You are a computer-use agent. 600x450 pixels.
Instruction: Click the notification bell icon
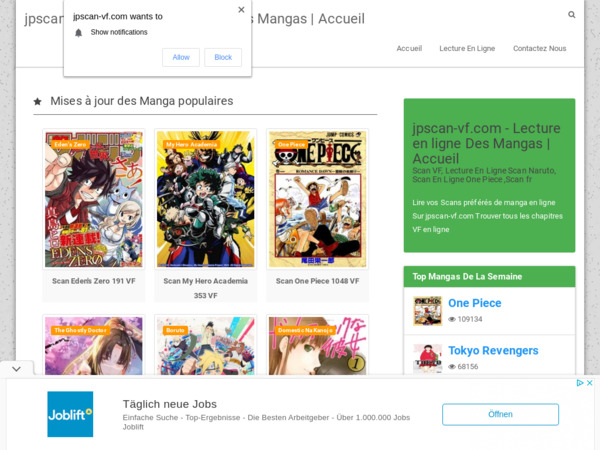click(78, 33)
